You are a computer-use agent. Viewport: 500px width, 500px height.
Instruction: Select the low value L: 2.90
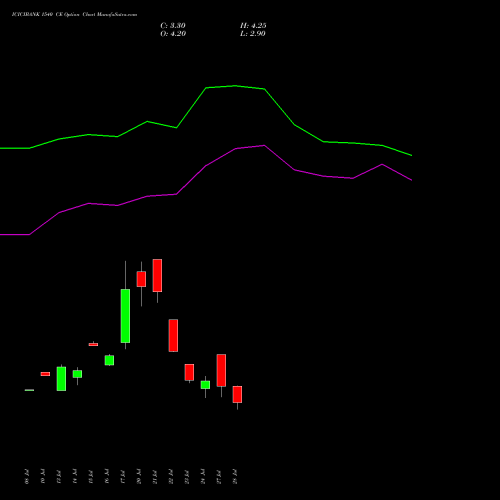253,34
